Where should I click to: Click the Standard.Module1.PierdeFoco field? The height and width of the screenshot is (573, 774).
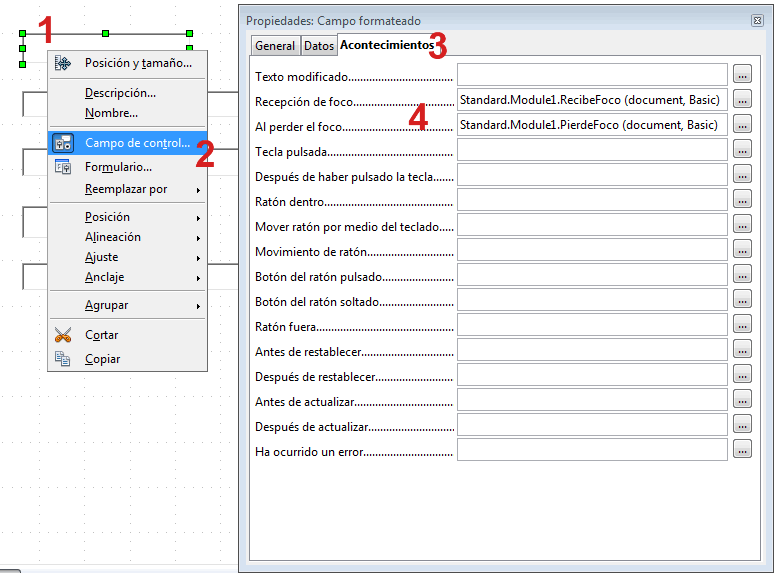tap(592, 124)
